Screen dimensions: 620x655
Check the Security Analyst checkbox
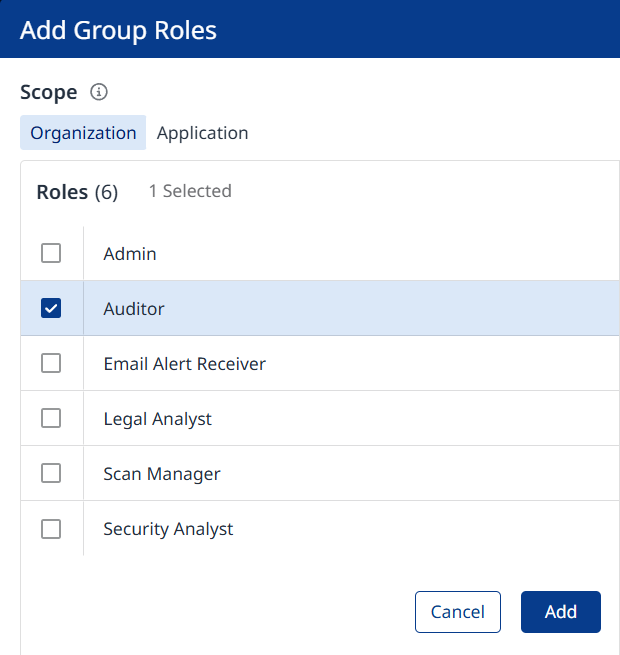point(51,529)
